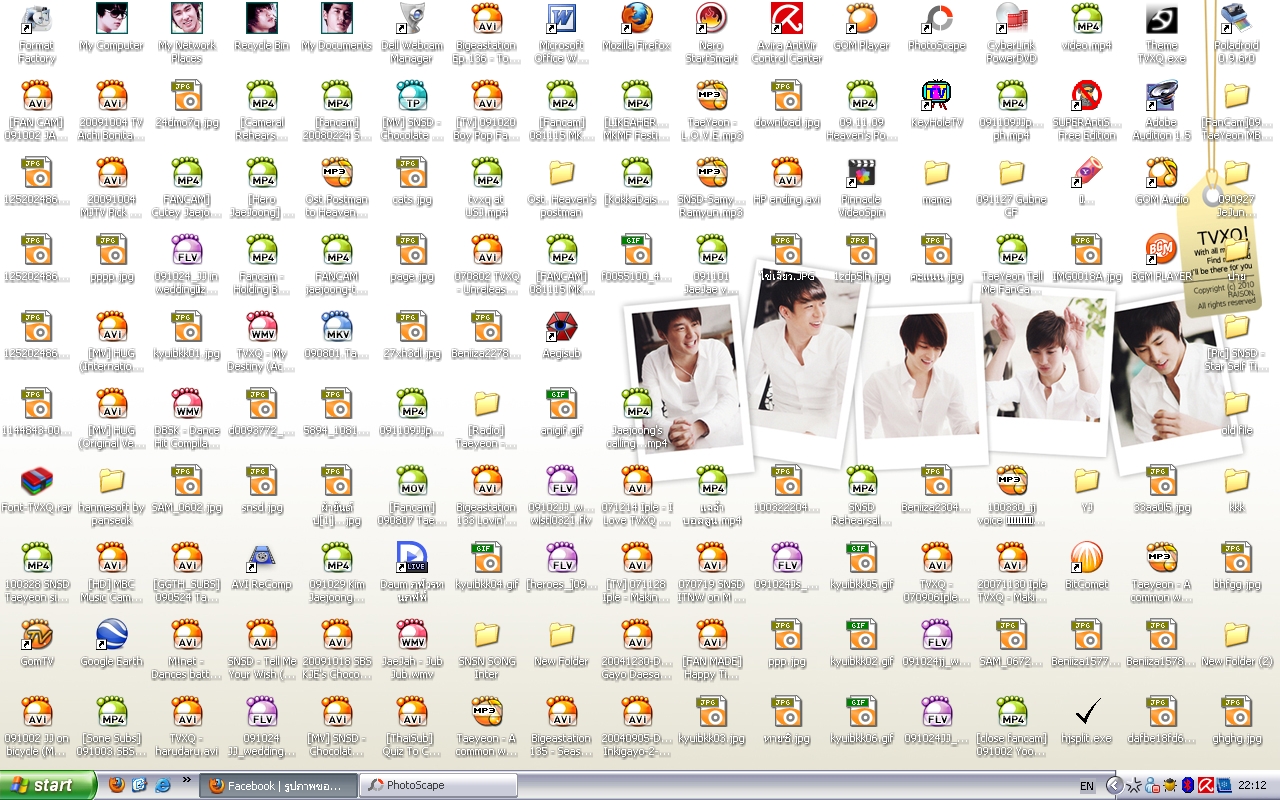Launch Pinnacle VideoSpin

(x=862, y=172)
